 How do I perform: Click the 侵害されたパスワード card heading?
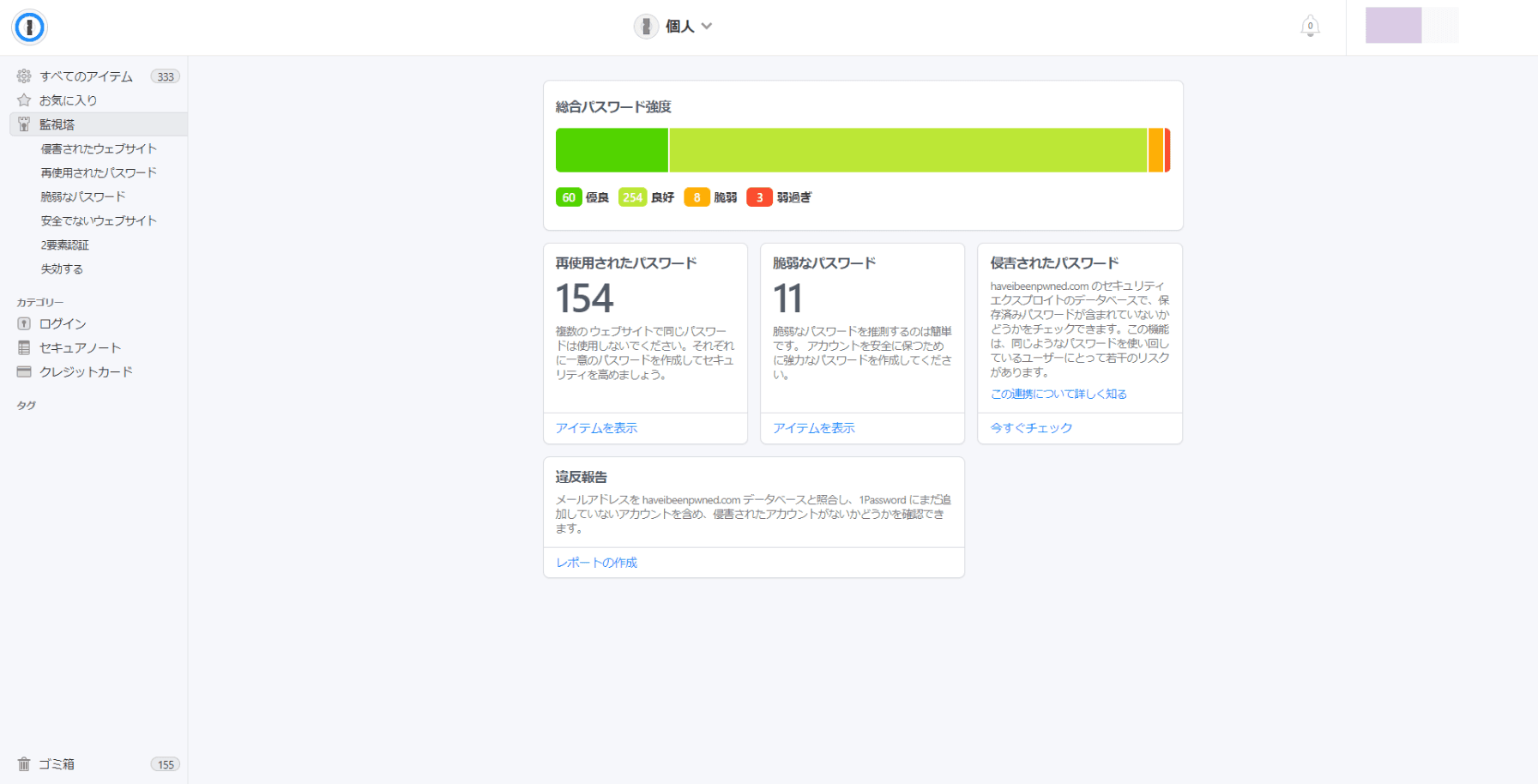(1054, 263)
